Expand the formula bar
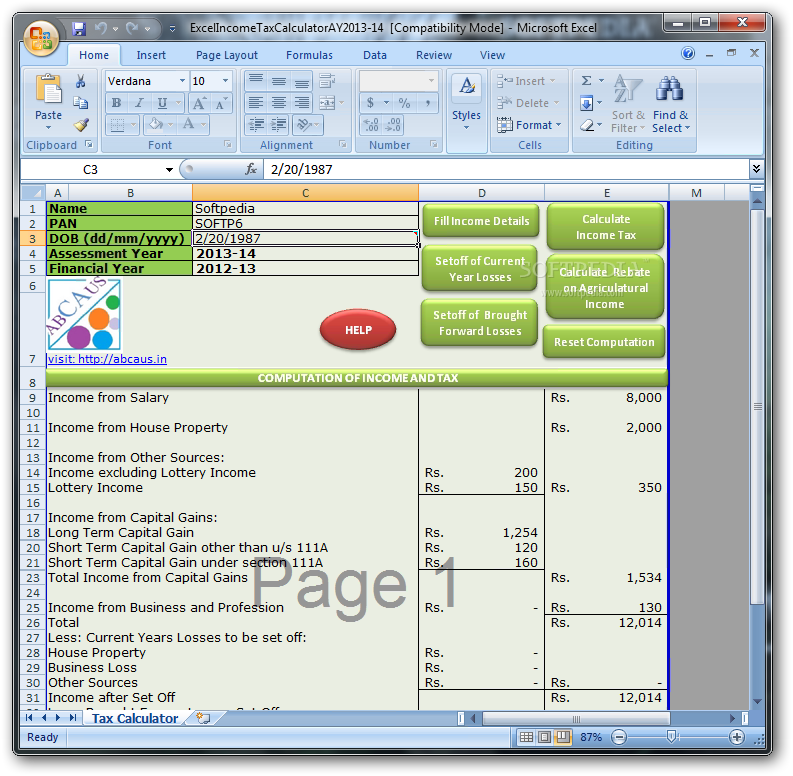 click(756, 169)
